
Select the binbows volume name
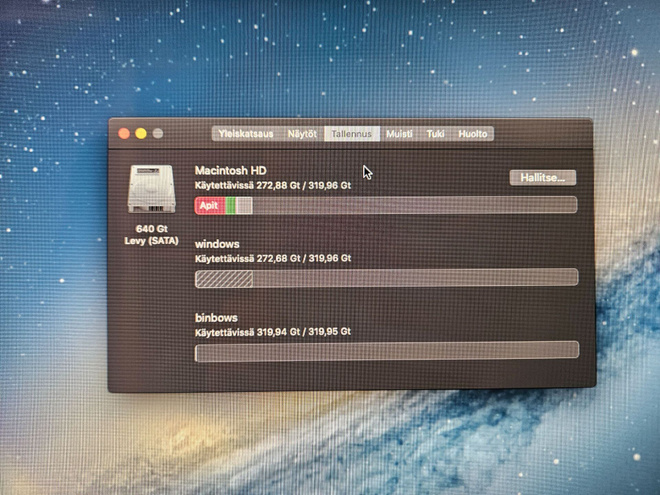(x=216, y=318)
